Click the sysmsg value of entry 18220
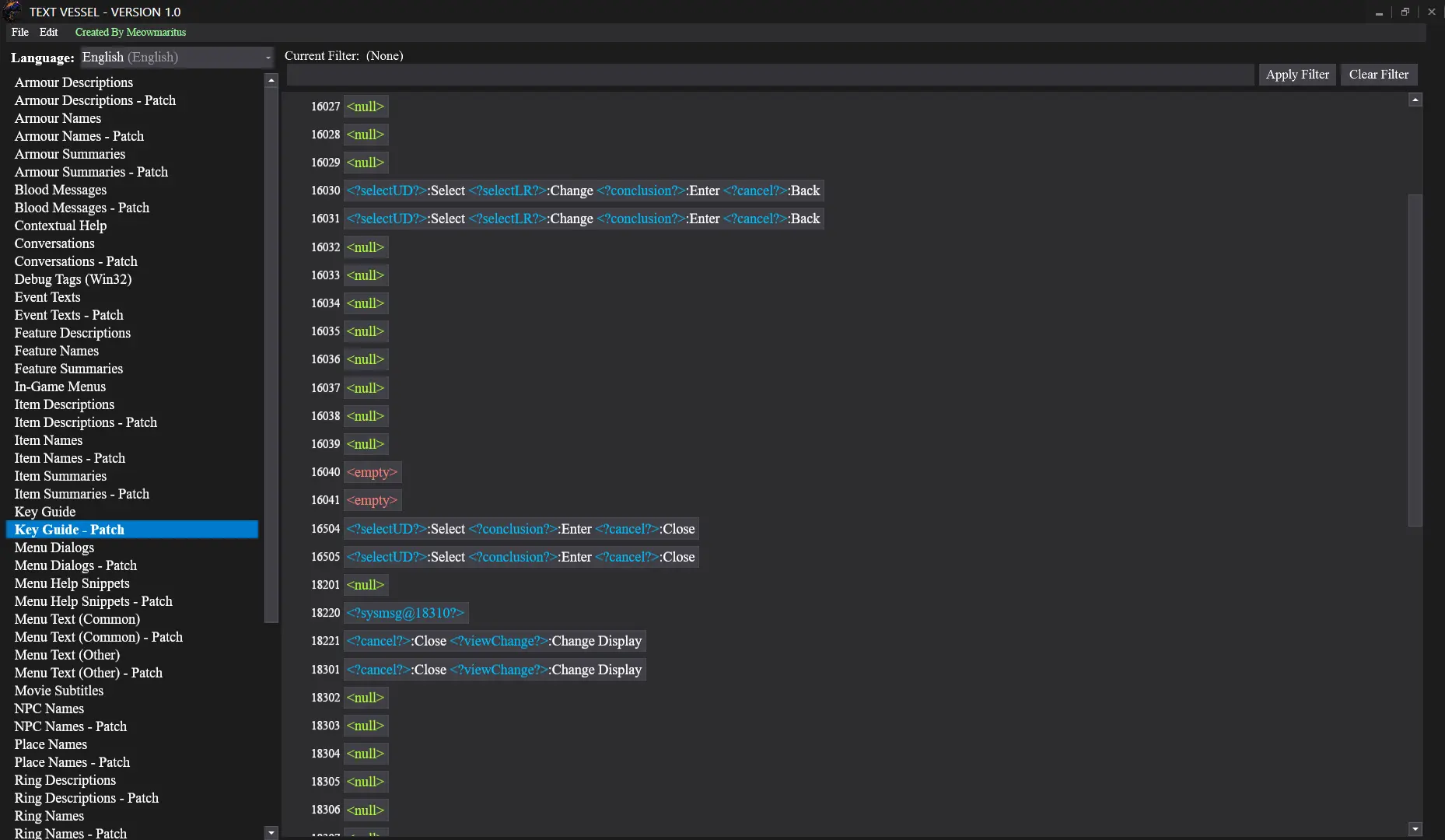This screenshot has width=1445, height=840. [406, 613]
